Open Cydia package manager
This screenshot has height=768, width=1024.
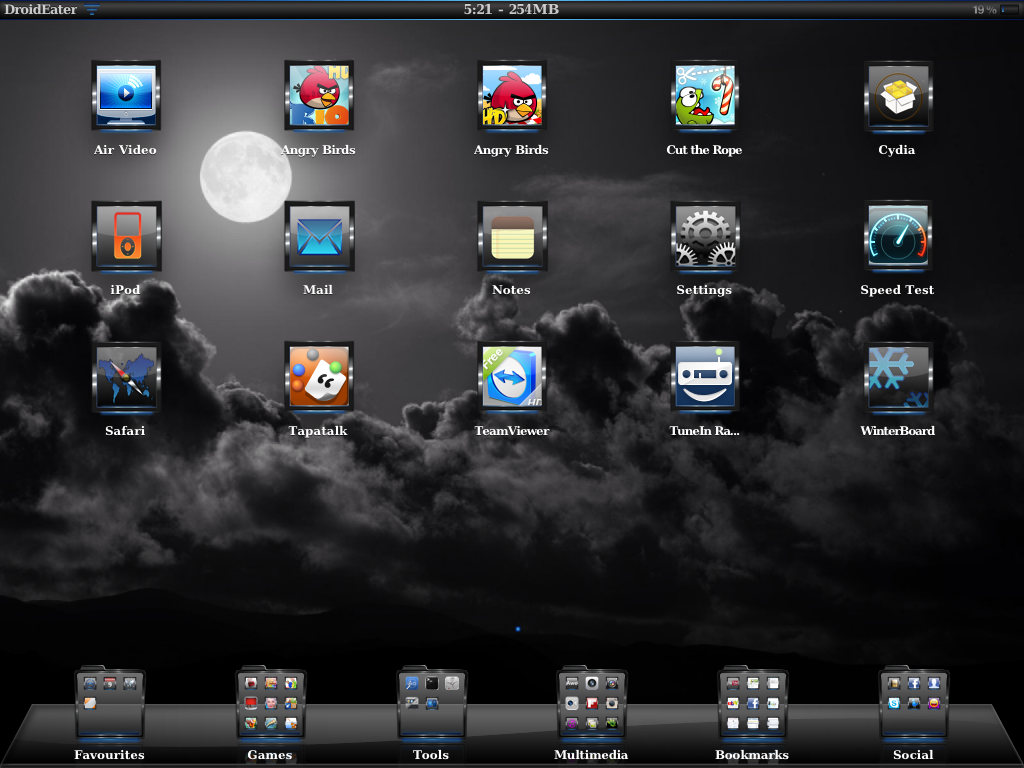coord(897,97)
